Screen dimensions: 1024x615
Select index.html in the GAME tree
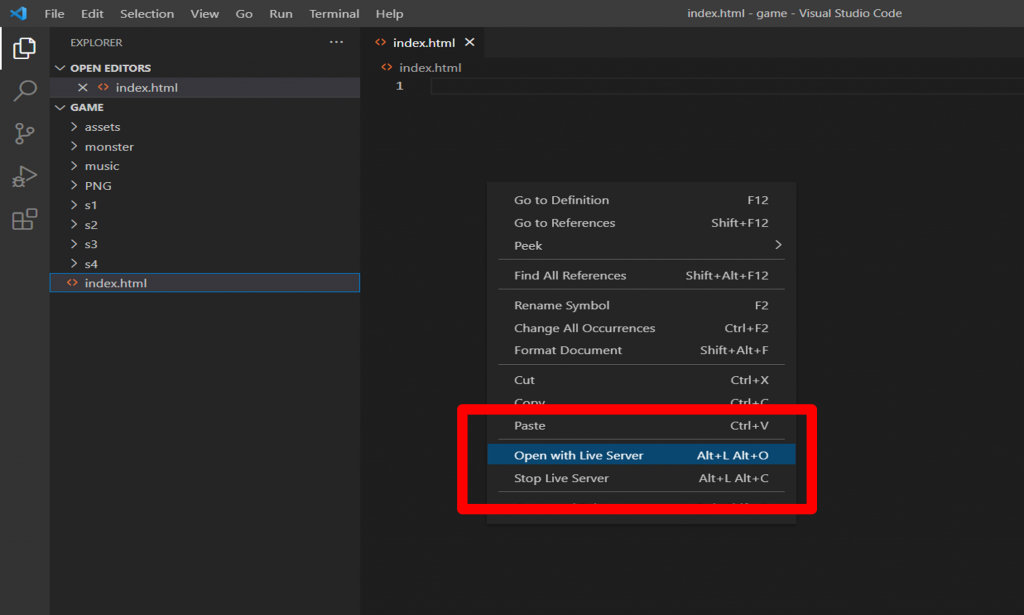(x=204, y=283)
